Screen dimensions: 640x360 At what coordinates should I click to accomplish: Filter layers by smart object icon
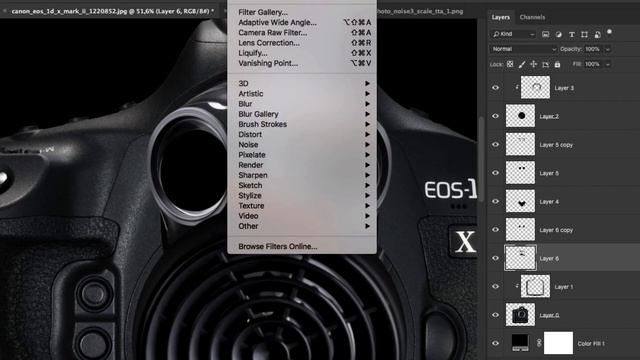click(x=598, y=34)
